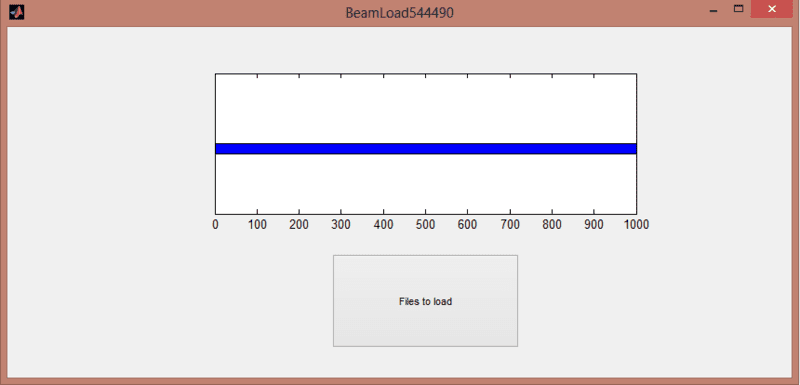Click axis label 400
The width and height of the screenshot is (800, 385).
pos(384,225)
